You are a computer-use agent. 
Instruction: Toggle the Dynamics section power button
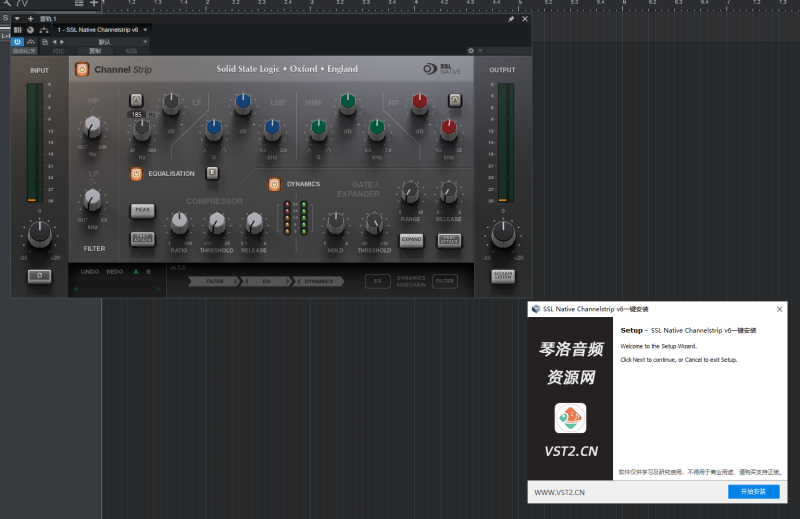click(x=274, y=184)
